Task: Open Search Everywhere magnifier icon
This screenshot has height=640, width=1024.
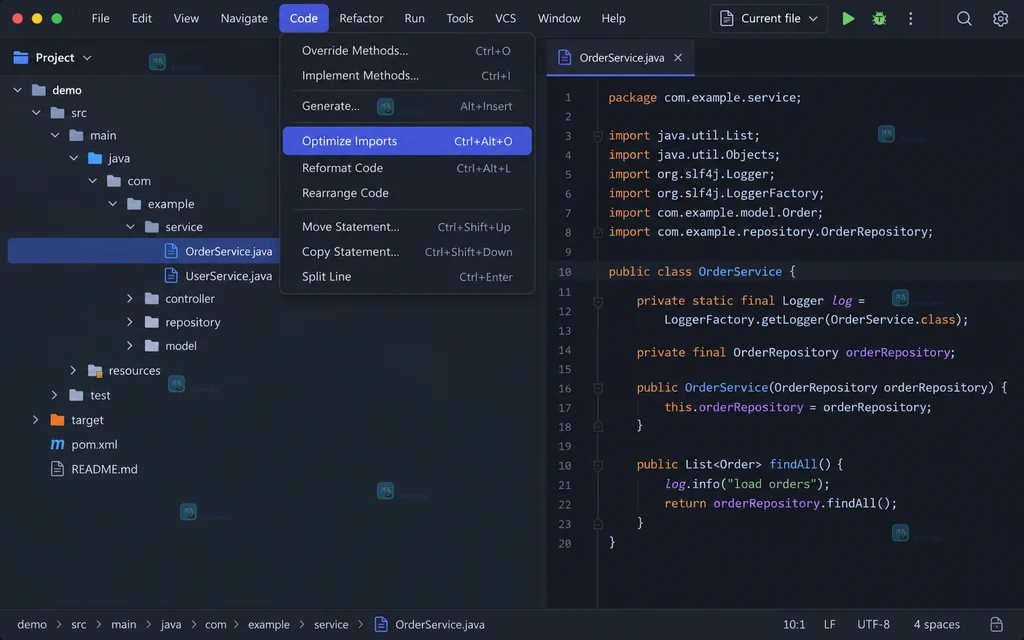Action: pyautogui.click(x=964, y=18)
